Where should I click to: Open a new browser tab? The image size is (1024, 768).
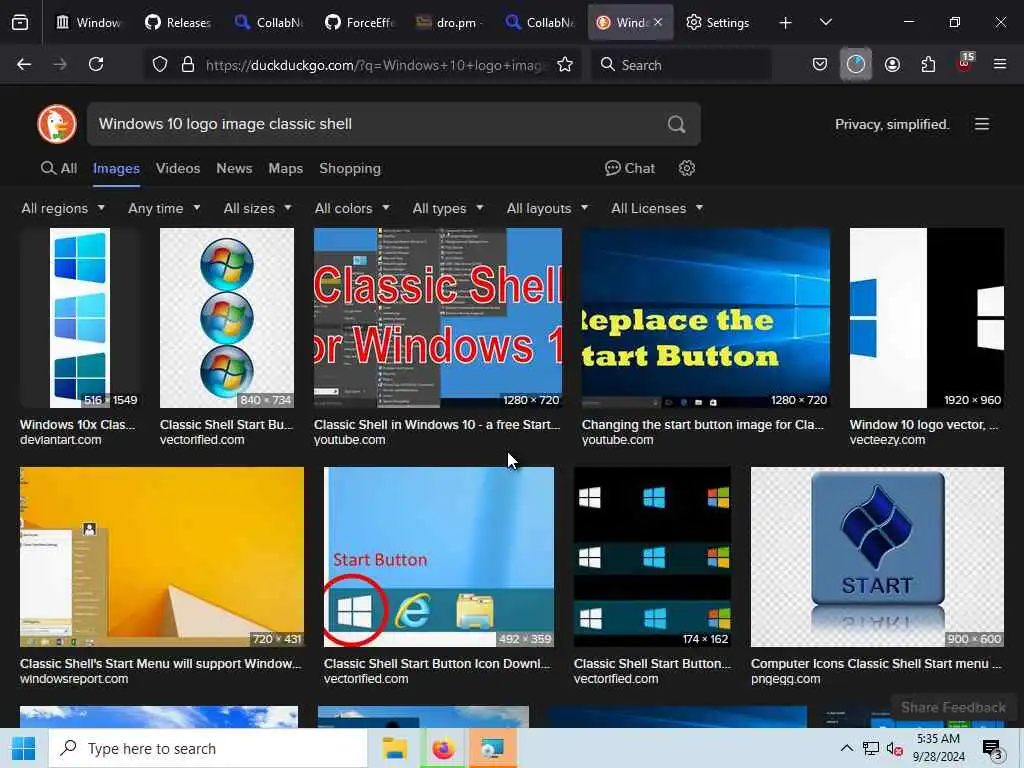click(x=786, y=23)
